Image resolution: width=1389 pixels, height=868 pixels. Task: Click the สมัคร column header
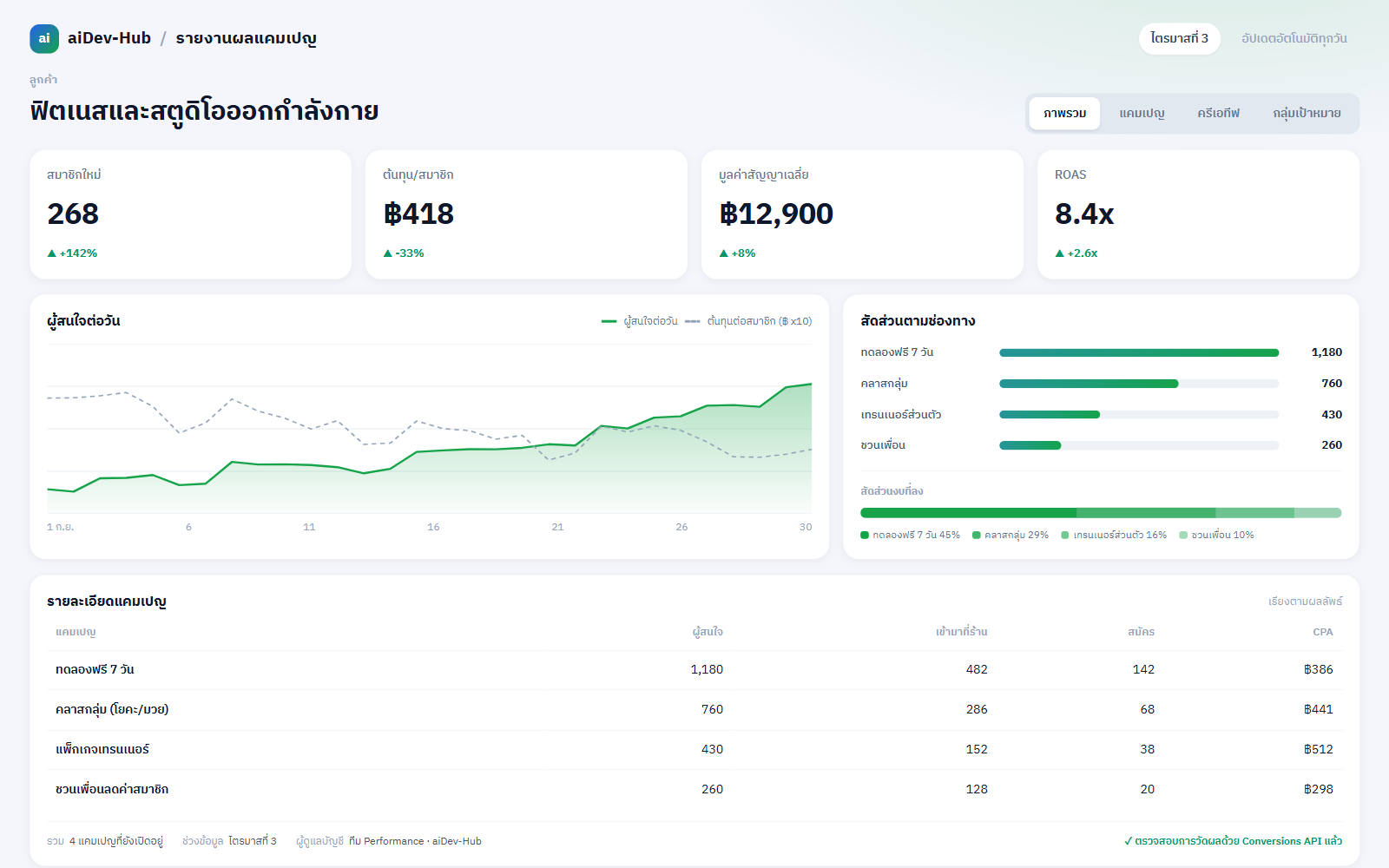coord(1141,632)
